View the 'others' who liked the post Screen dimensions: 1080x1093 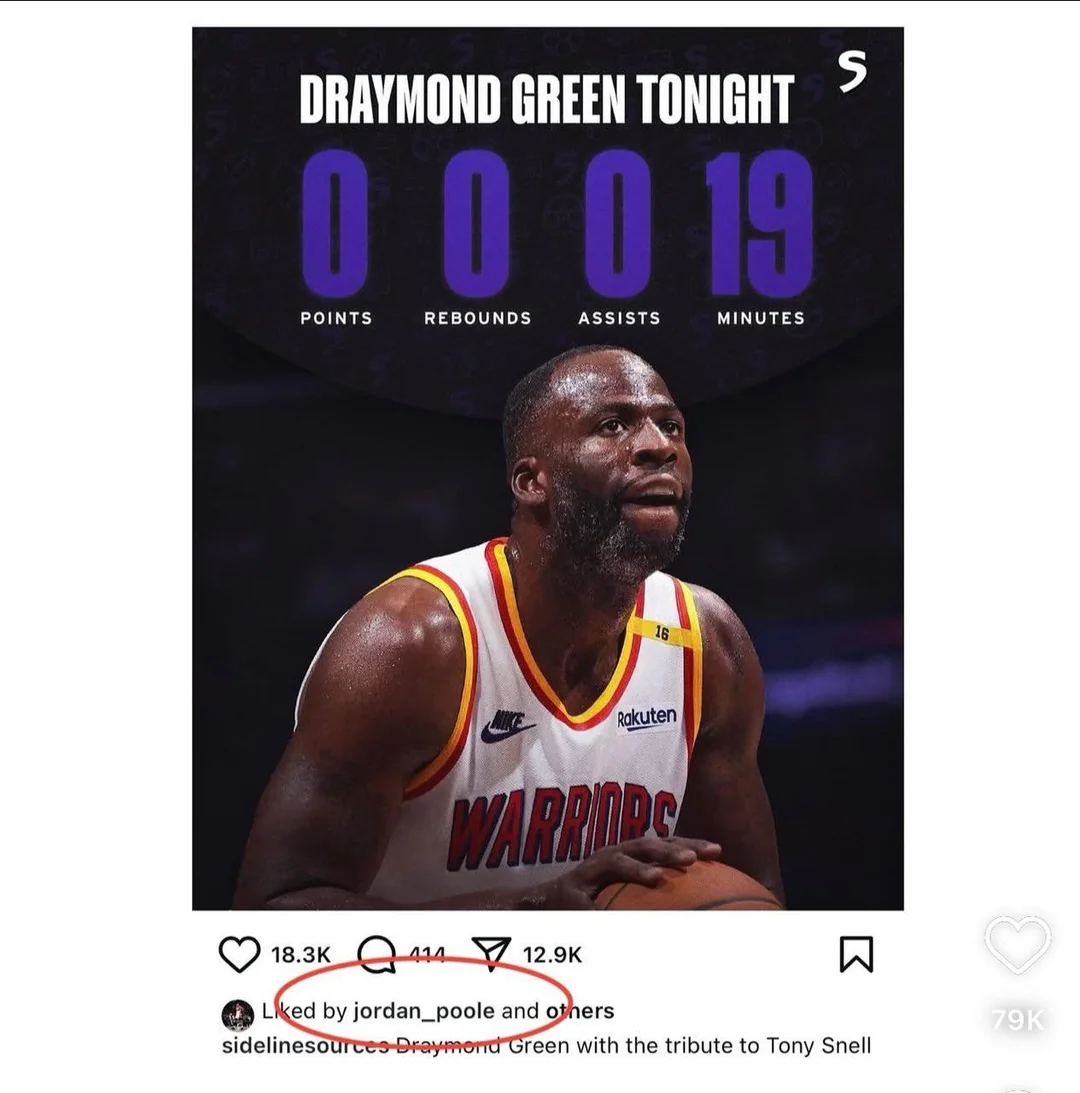(579, 1011)
